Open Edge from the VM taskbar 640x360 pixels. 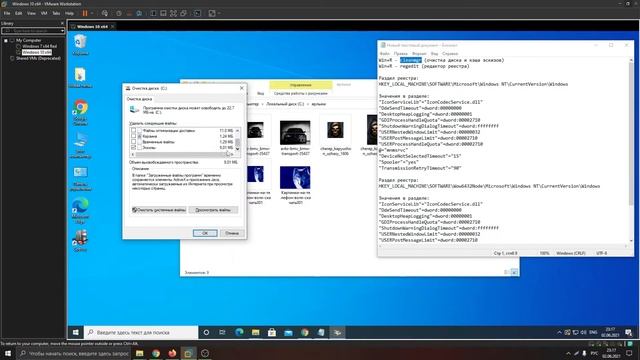click(x=239, y=333)
